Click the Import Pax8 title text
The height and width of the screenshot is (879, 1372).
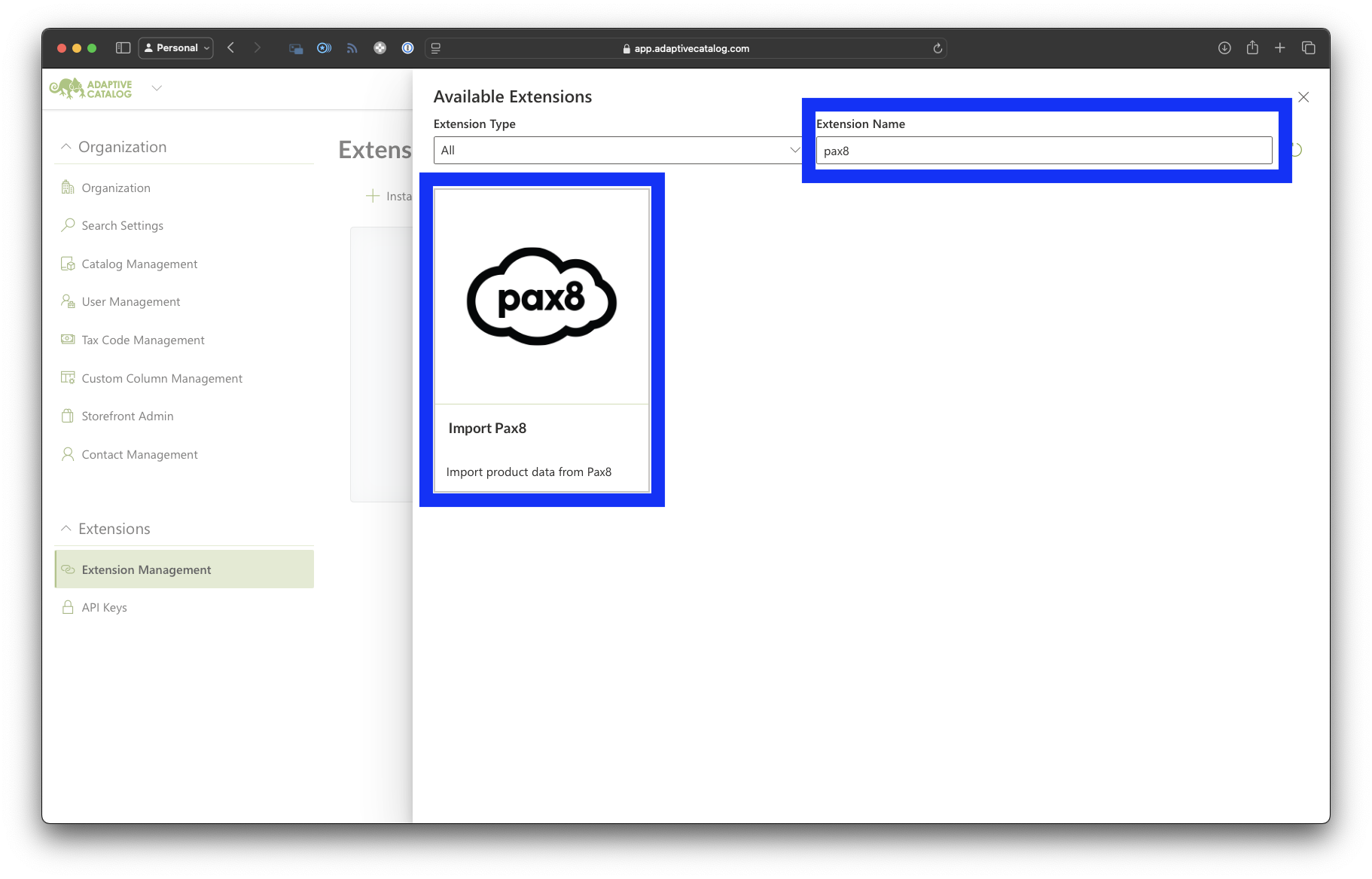coord(487,428)
